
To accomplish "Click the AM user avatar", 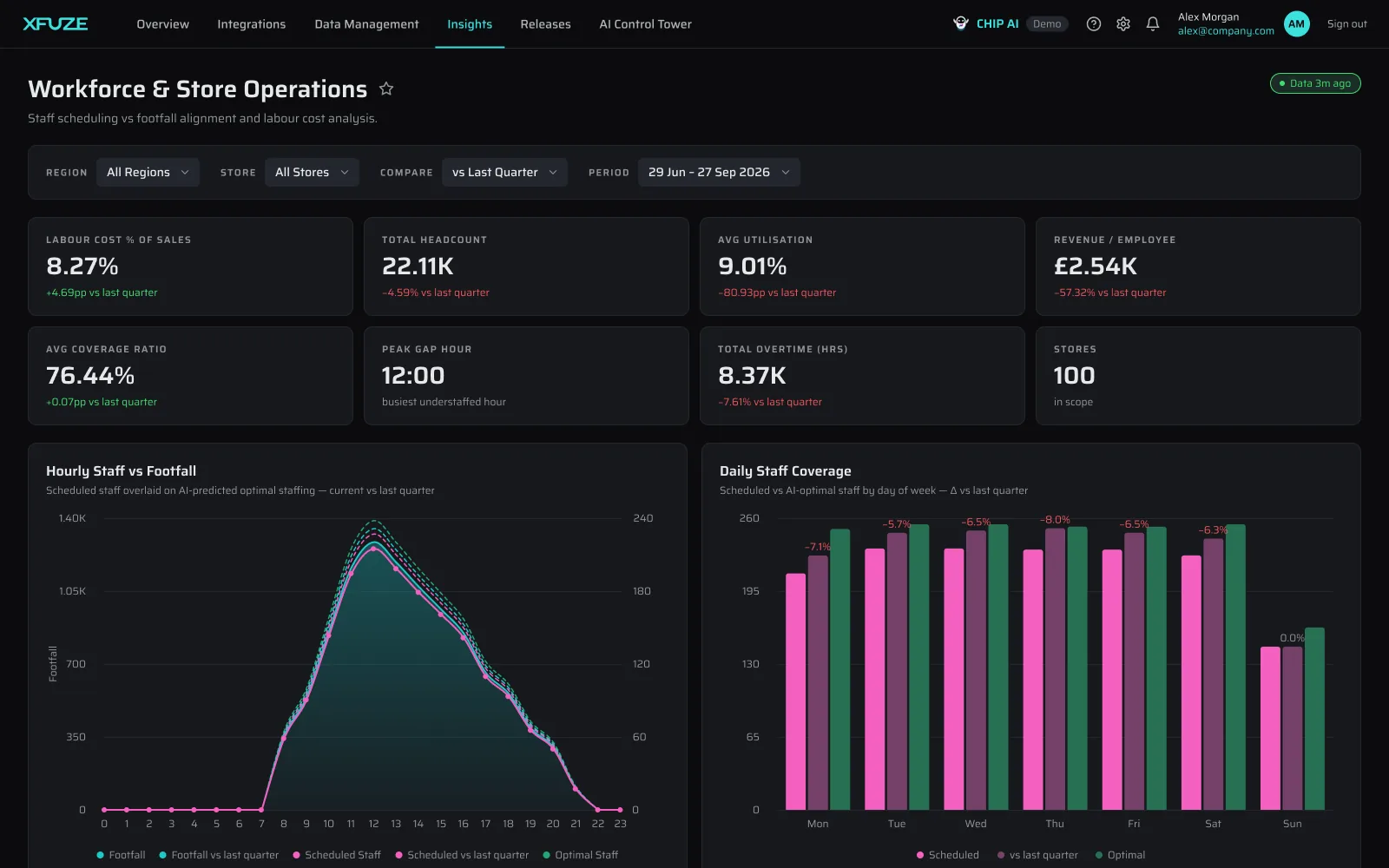I will click(1296, 24).
